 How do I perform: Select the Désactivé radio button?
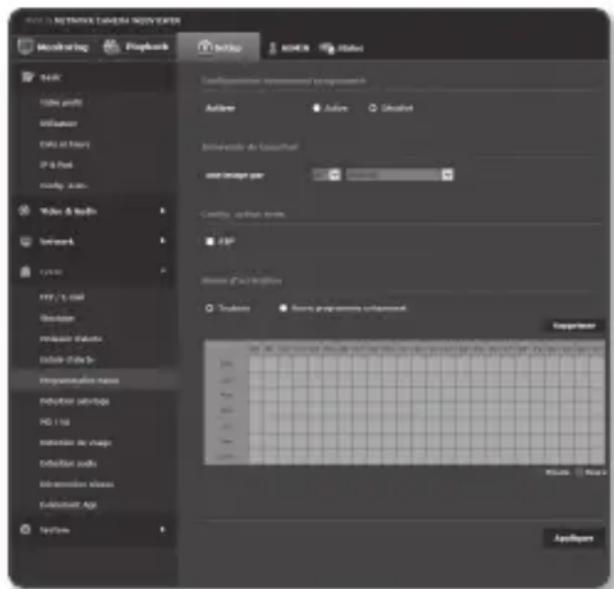[x=373, y=107]
